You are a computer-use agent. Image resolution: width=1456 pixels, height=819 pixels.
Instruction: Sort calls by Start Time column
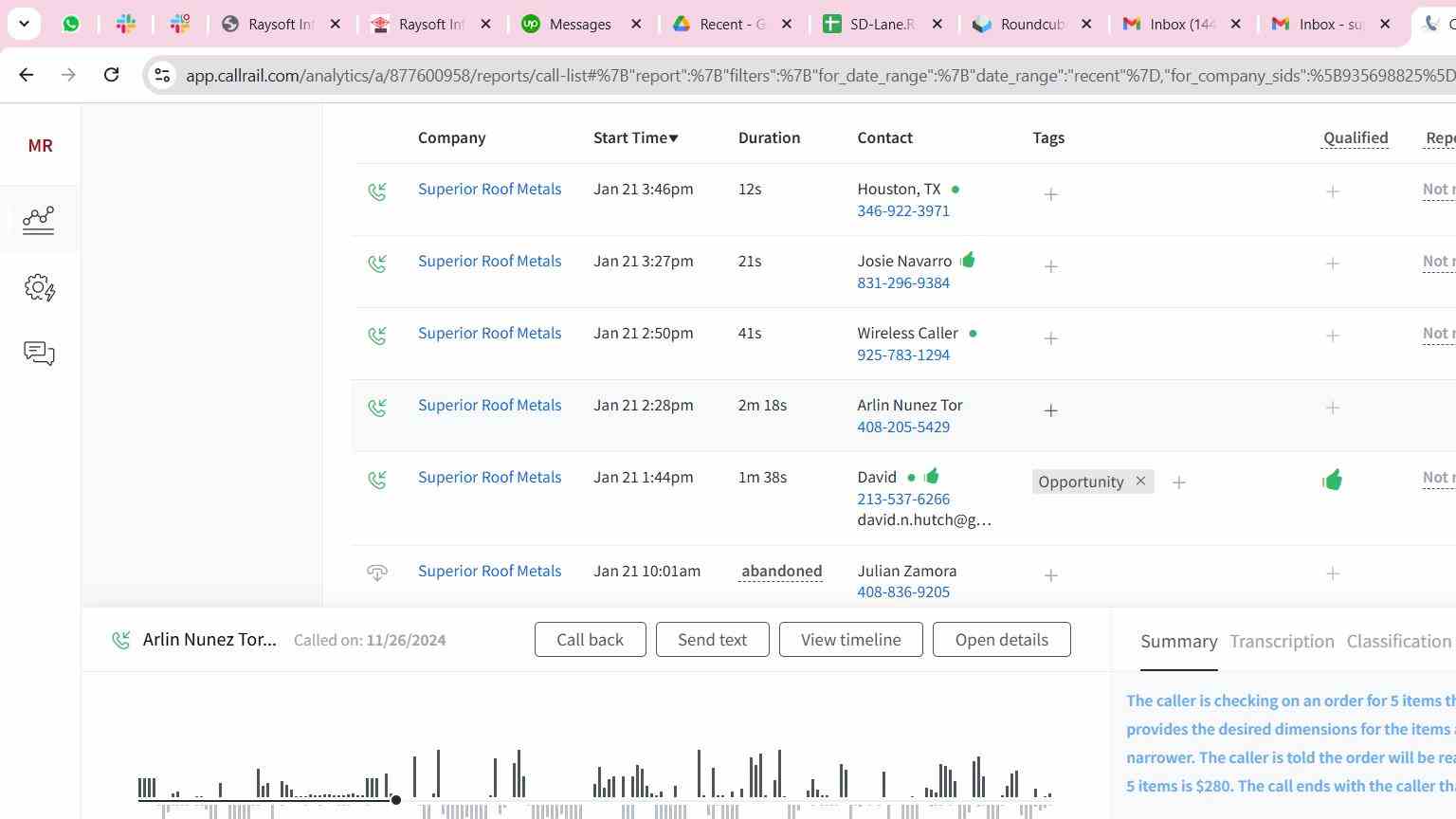tap(636, 137)
